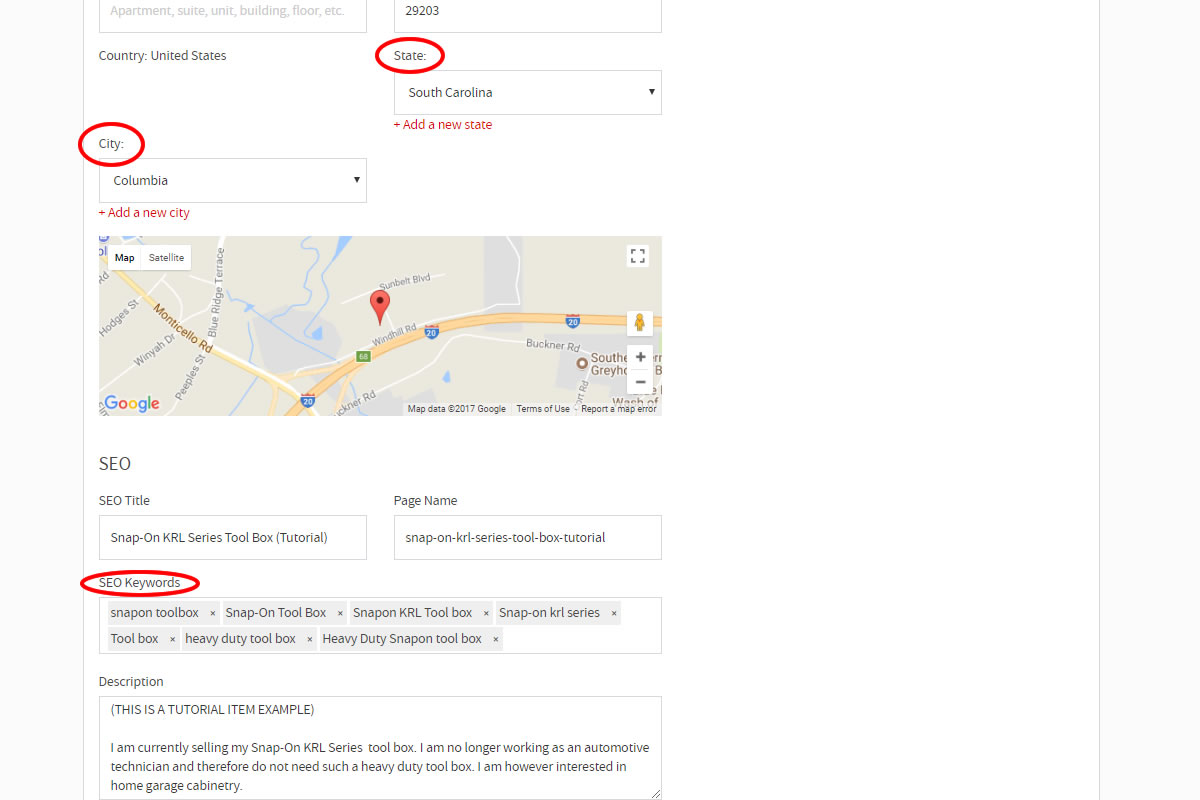1200x800 pixels.
Task: Click the 'SEO Title' field label
Action: tap(124, 501)
